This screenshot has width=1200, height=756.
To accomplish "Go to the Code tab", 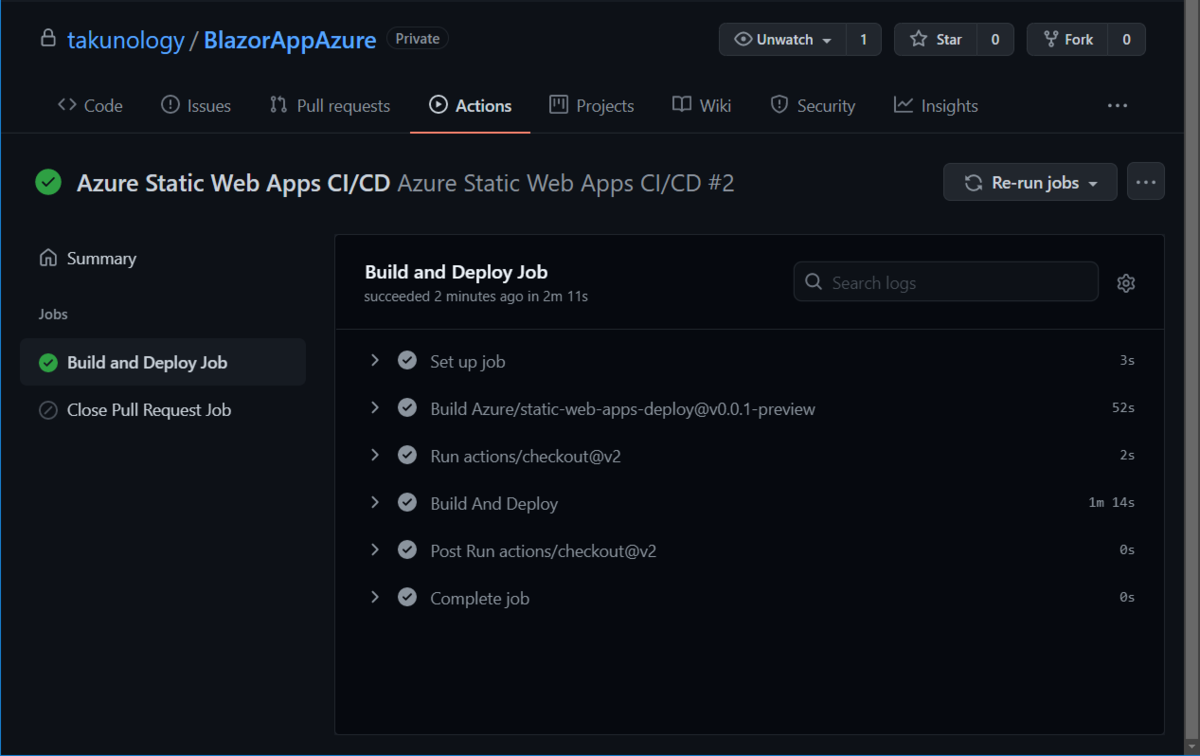I will point(90,106).
